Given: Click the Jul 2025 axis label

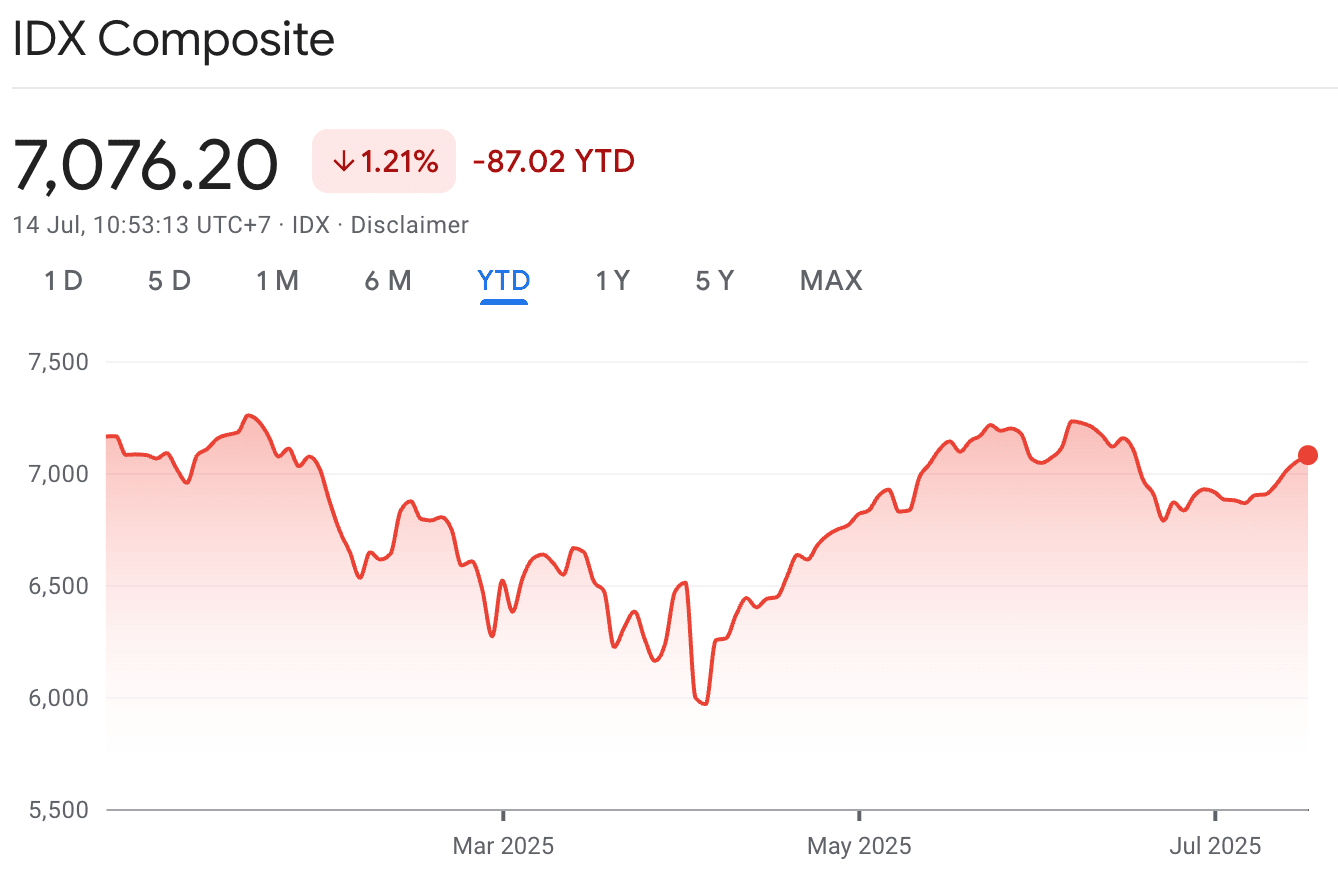Looking at the screenshot, I should tap(1215, 846).
